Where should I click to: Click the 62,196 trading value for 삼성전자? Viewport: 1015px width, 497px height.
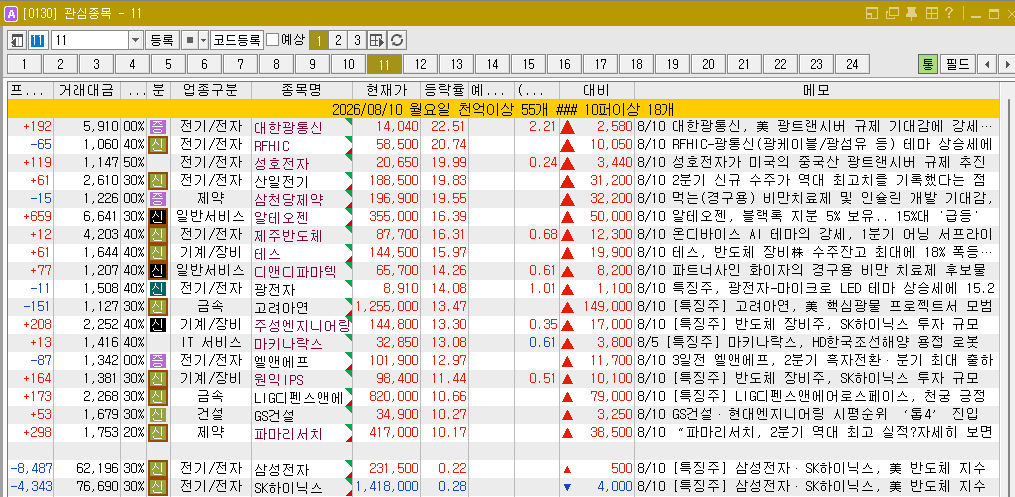pos(96,469)
